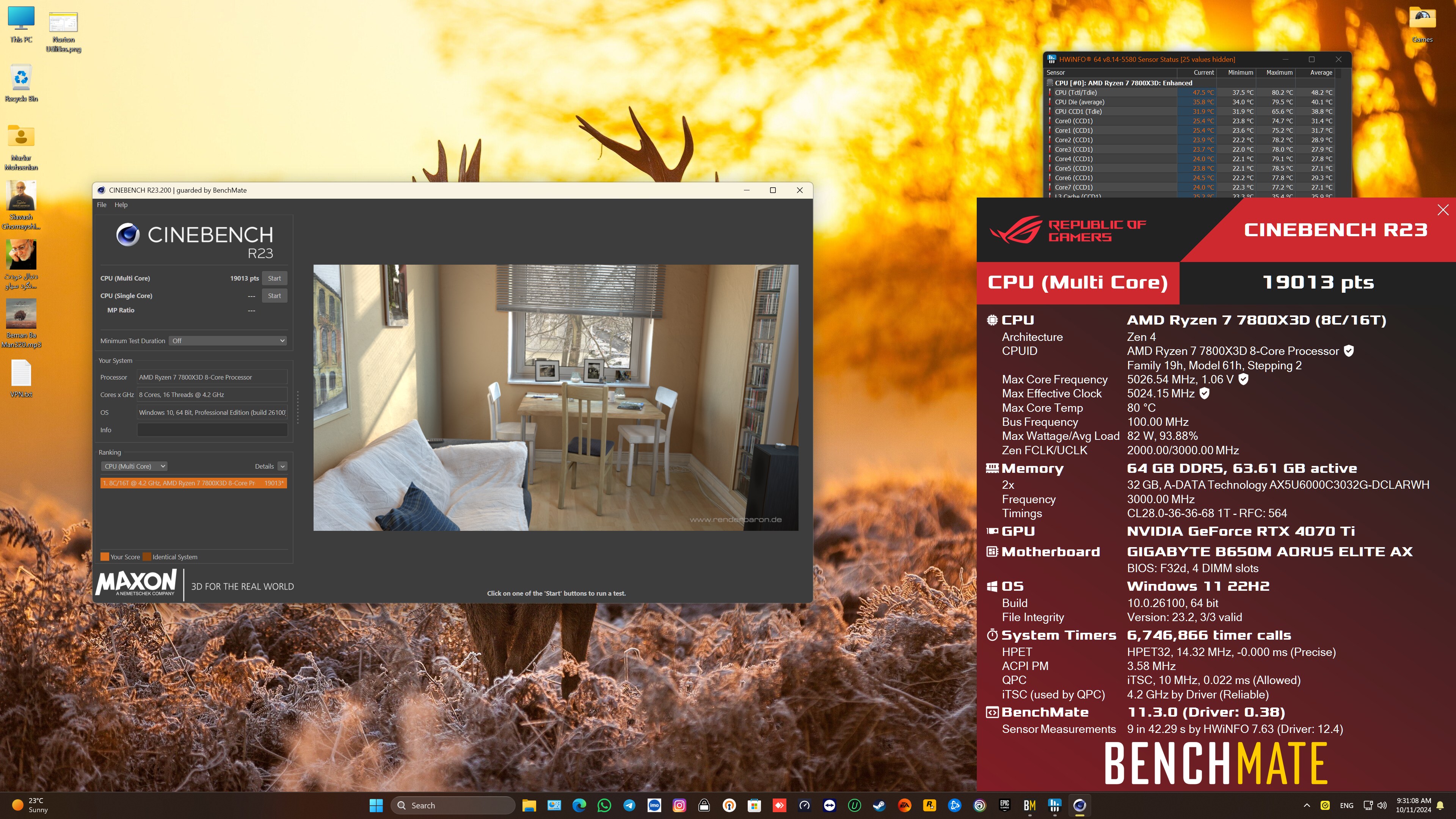
Task: Click the Core0 (CCD1) row in HWiNFO
Action: (x=1191, y=121)
